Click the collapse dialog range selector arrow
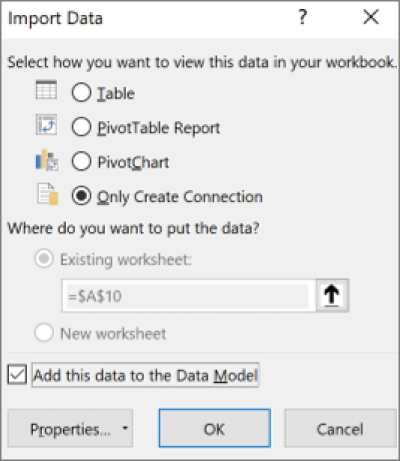The height and width of the screenshot is (461, 400). coord(332,296)
